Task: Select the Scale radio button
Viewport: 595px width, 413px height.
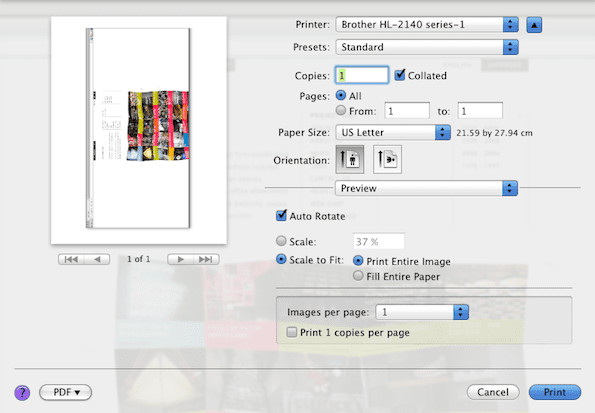Action: (281, 241)
